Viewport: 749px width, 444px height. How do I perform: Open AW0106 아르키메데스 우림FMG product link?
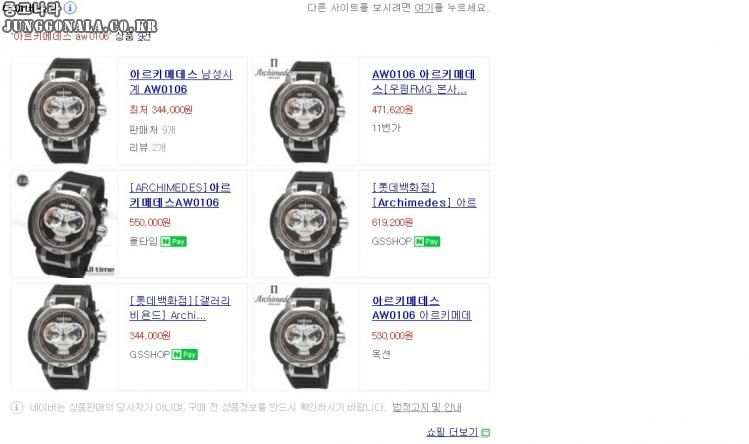click(424, 82)
